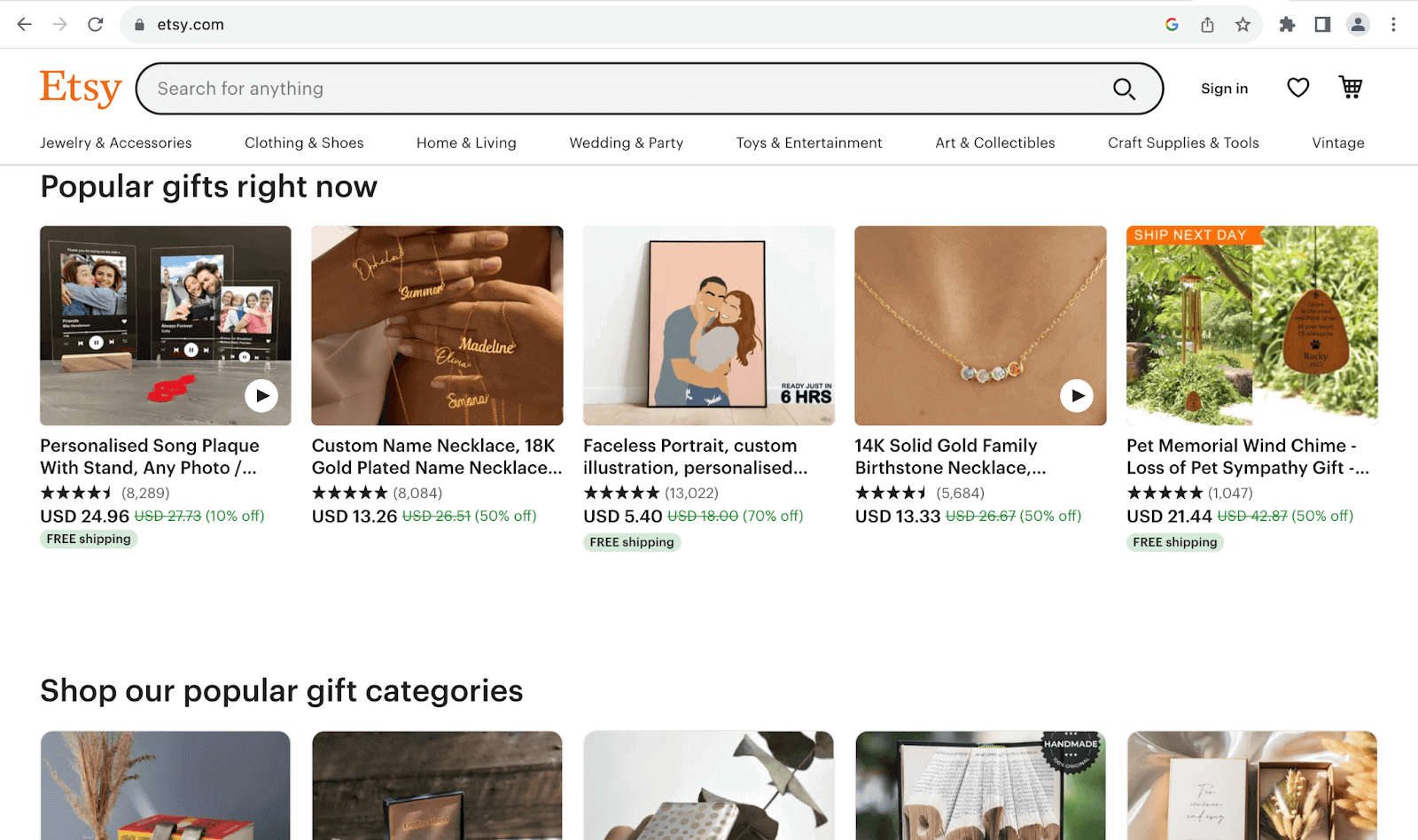Open browser extensions puzzle icon
Screen dimensions: 1418x840
click(1287, 25)
